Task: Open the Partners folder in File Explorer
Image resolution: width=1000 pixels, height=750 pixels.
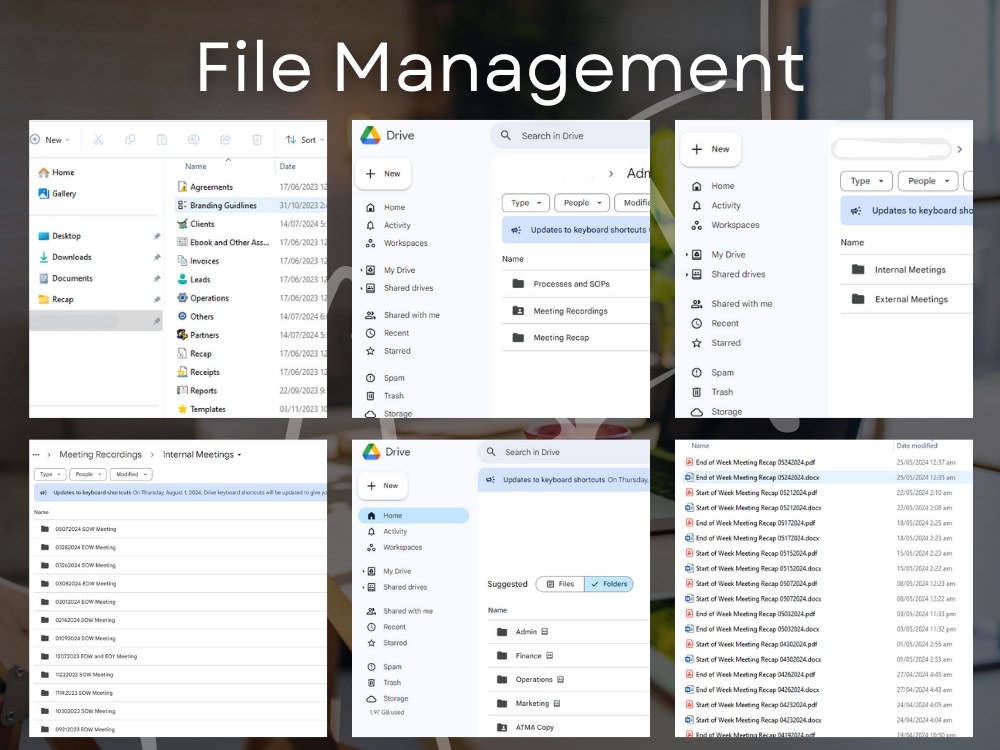Action: click(198, 335)
